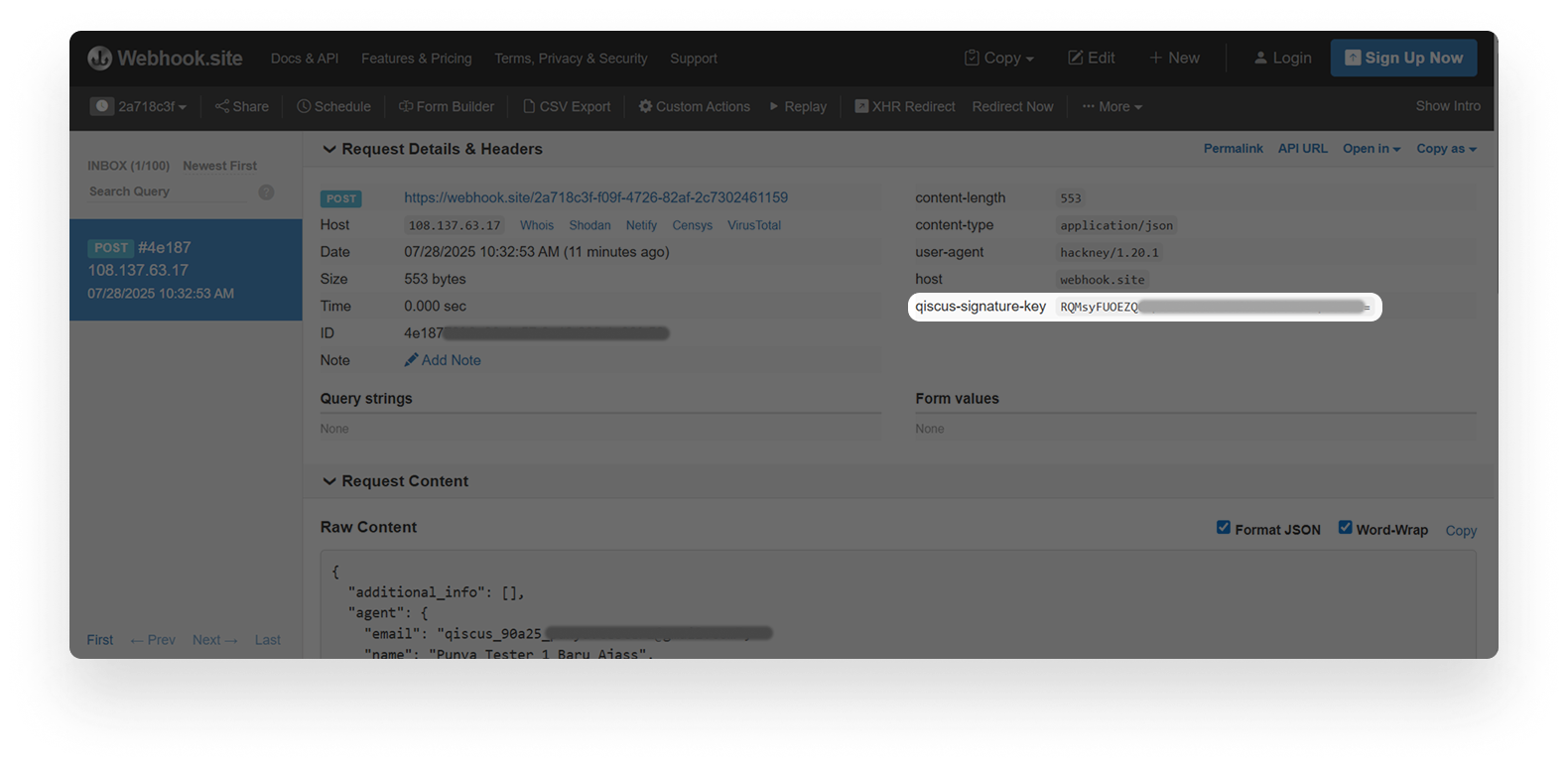Click Add Note link
The width and height of the screenshot is (1568, 767).
(443, 360)
